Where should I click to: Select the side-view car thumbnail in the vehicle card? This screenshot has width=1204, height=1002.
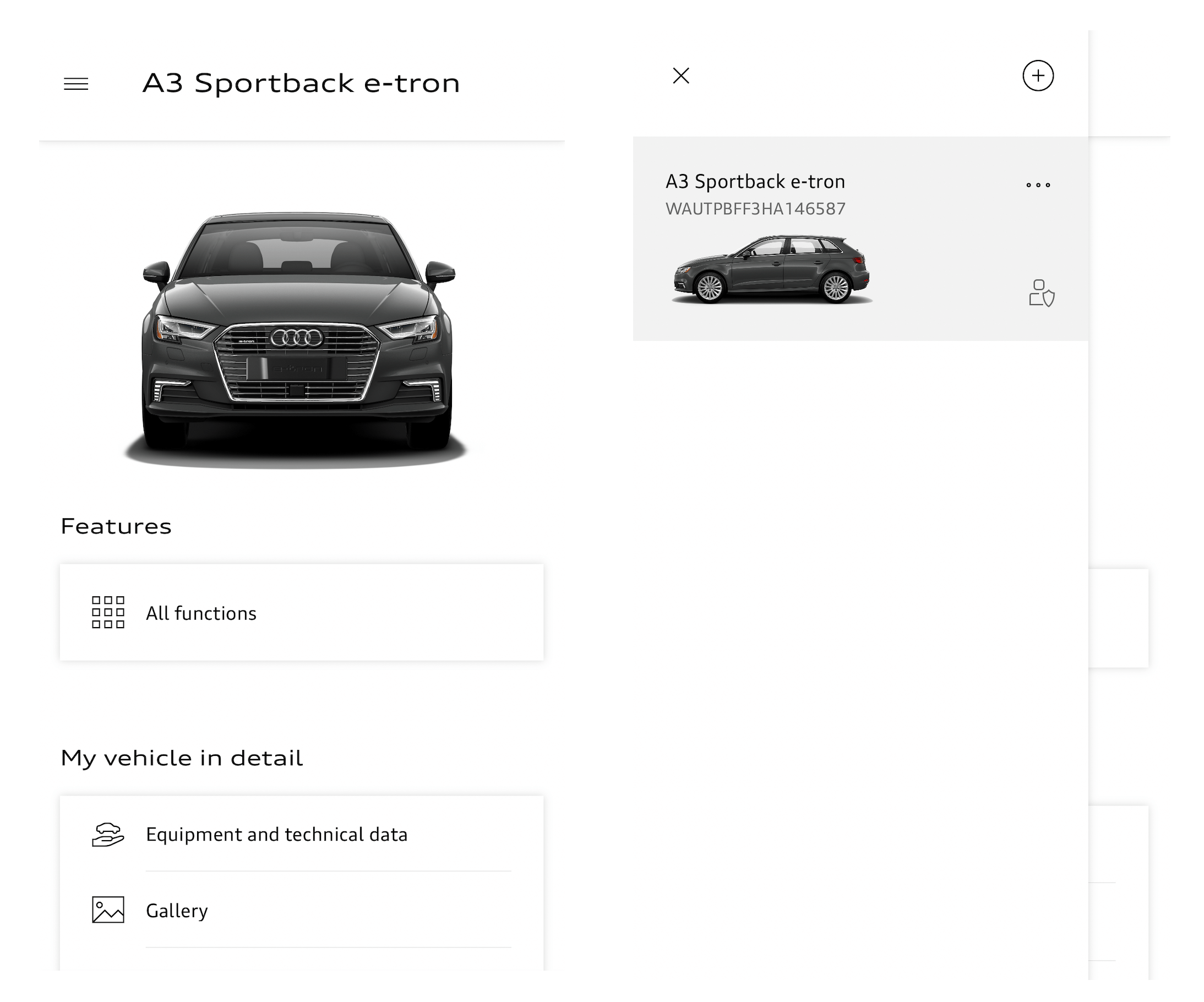click(772, 269)
